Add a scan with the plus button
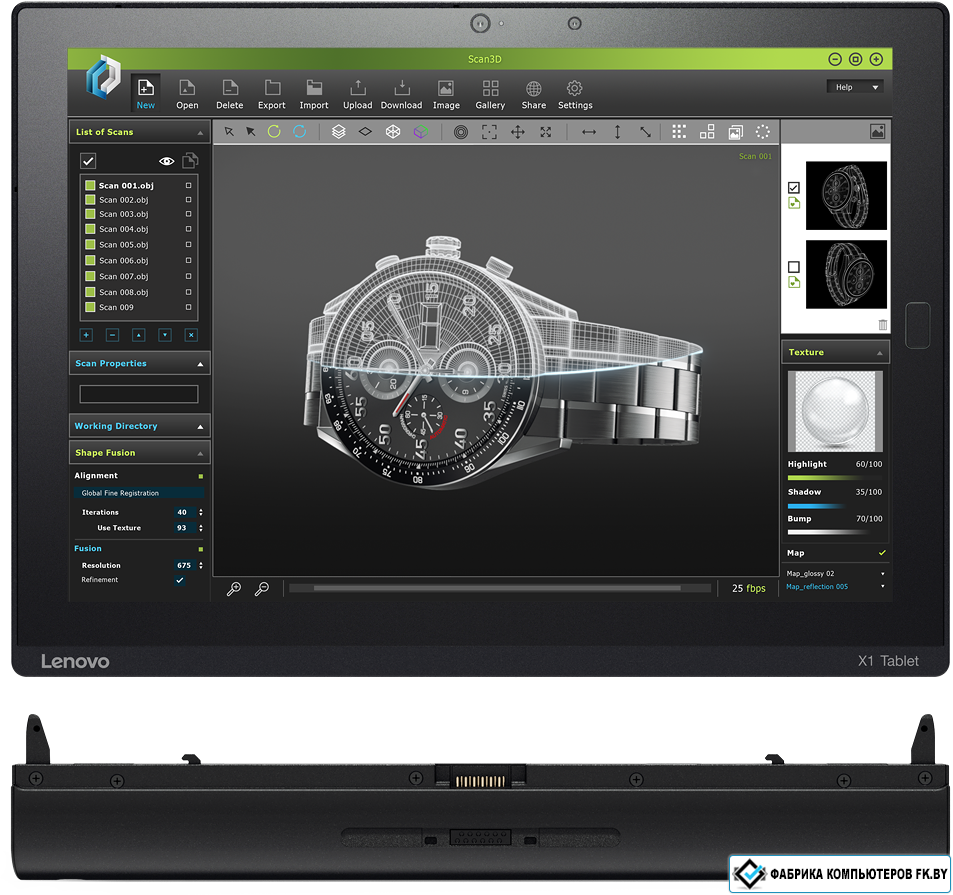Viewport: 953px width, 895px height. point(86,335)
